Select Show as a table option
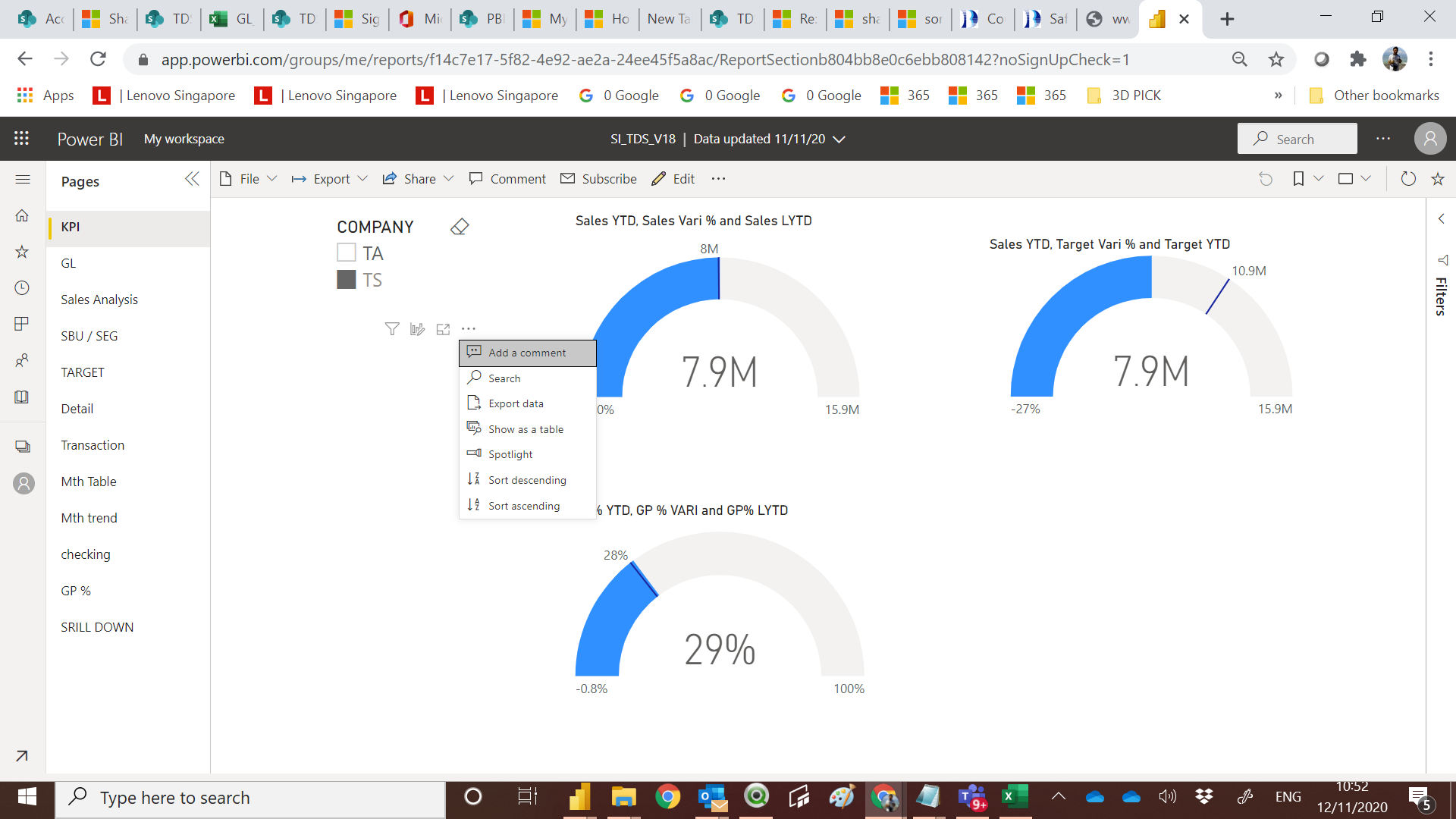The width and height of the screenshot is (1456, 819). pyautogui.click(x=527, y=429)
